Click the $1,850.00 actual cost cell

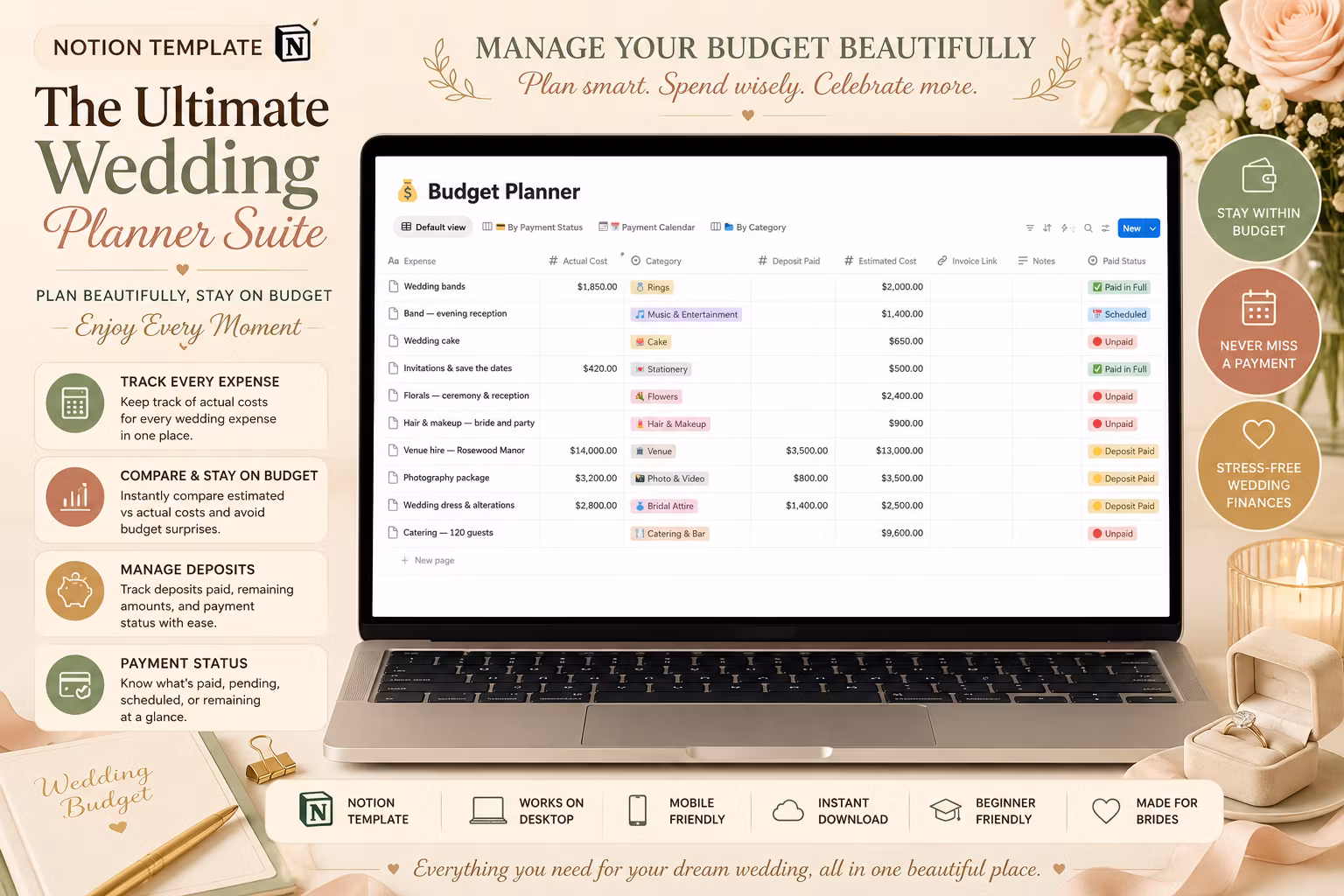pos(597,286)
